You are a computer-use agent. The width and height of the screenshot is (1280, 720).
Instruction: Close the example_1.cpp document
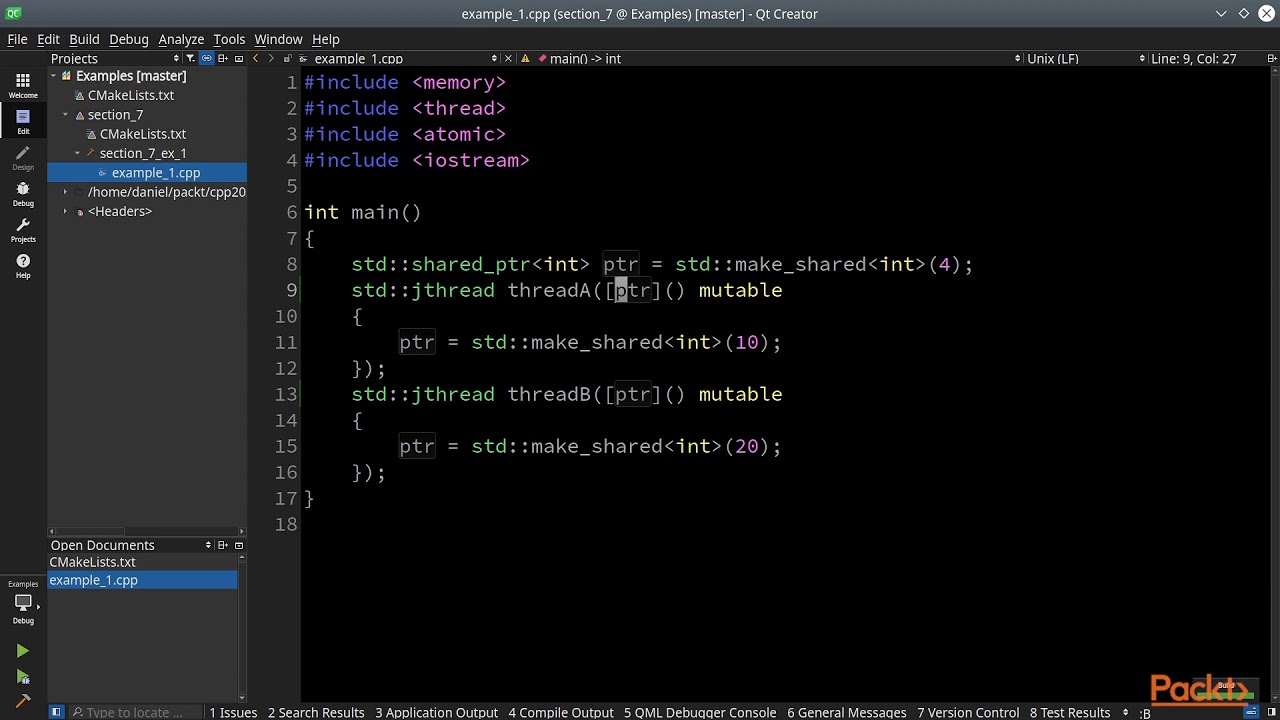(x=508, y=59)
